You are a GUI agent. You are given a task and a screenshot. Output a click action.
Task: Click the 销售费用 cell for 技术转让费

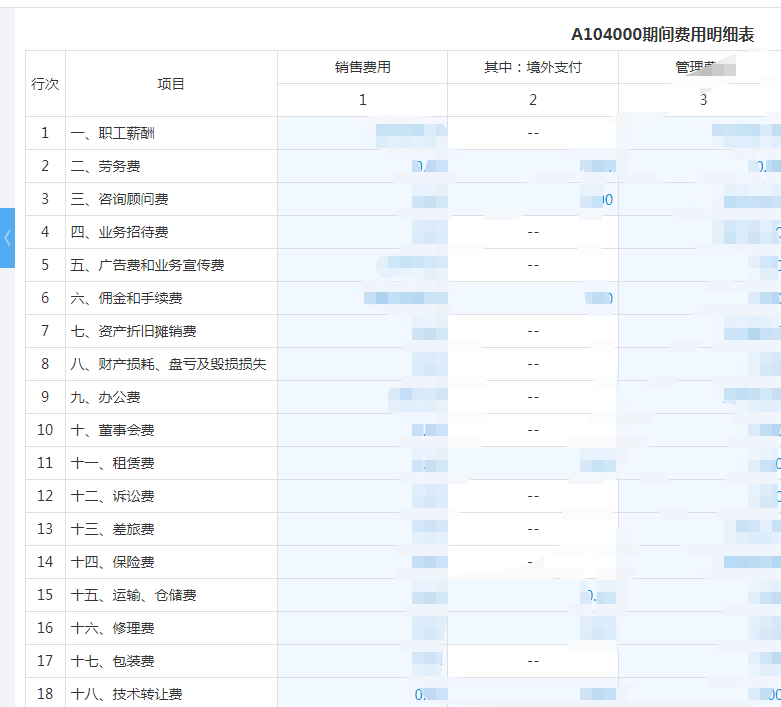362,693
